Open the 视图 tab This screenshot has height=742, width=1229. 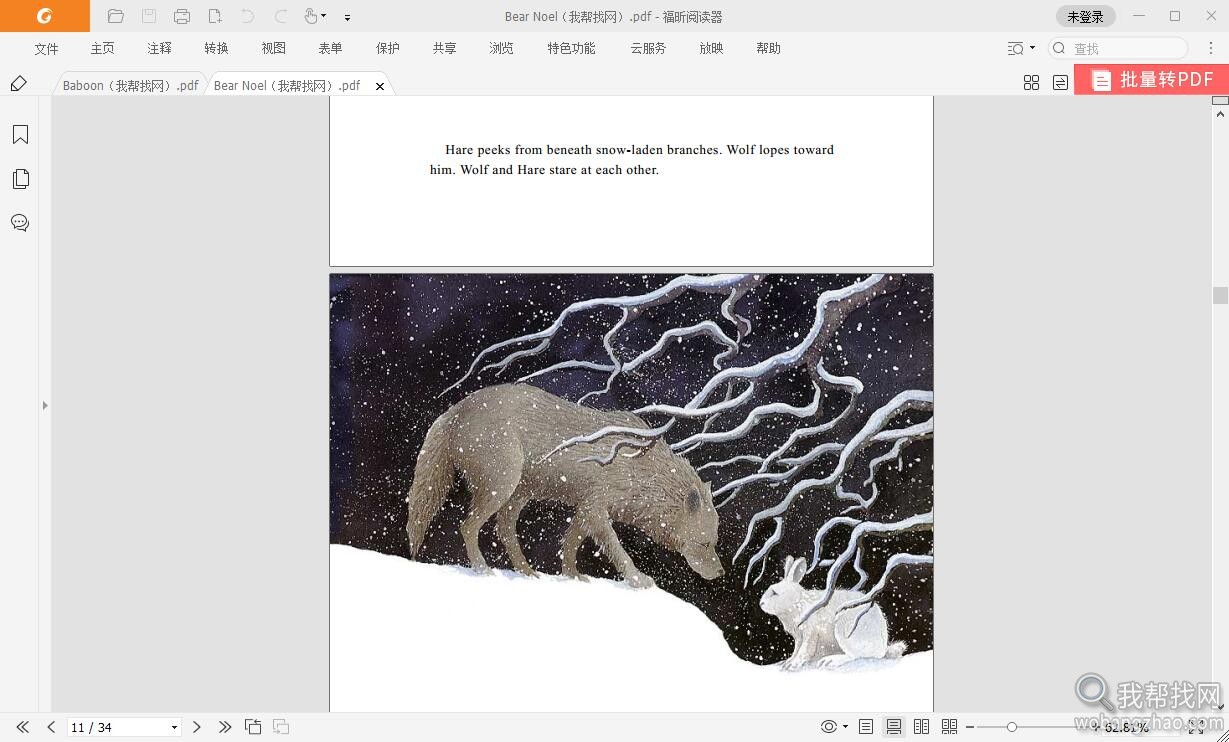click(x=273, y=48)
